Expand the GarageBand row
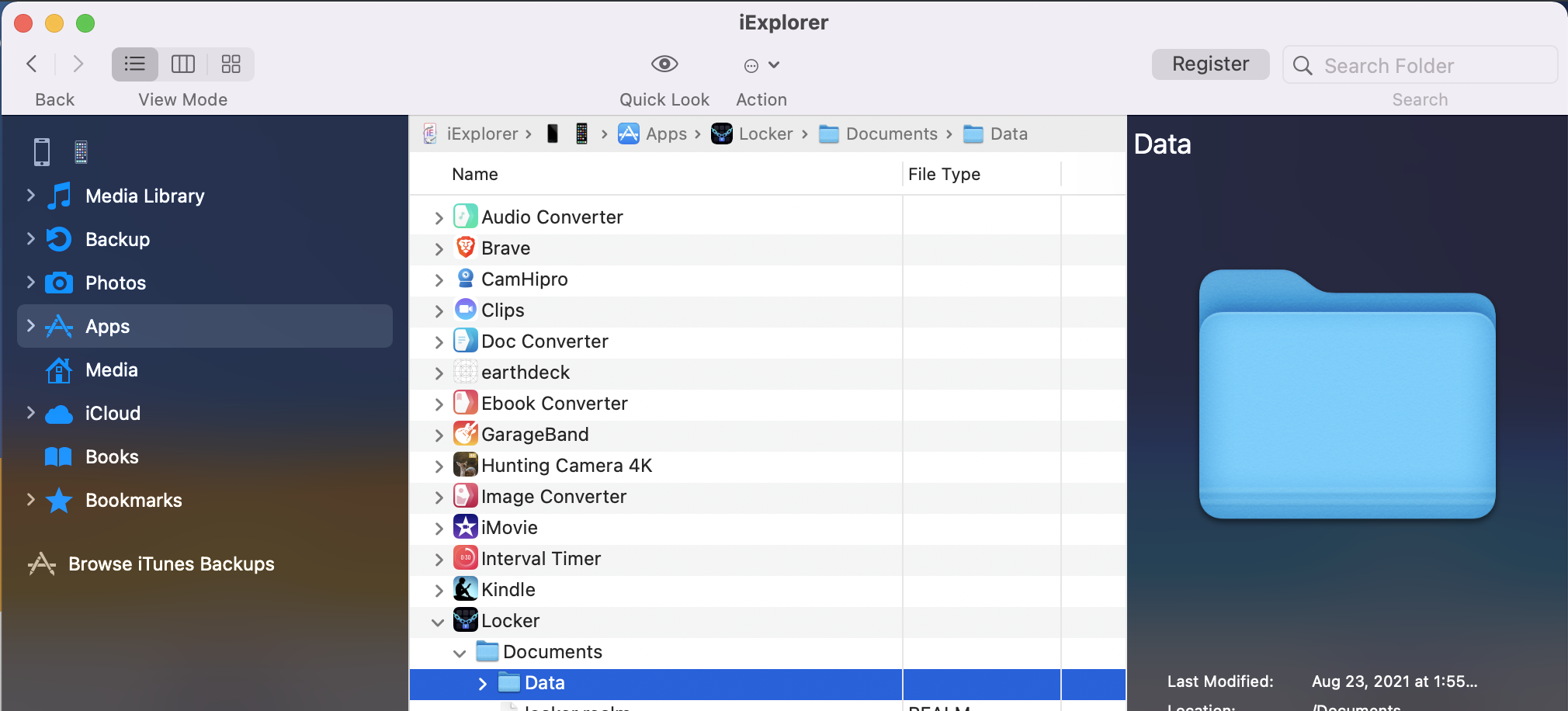Screen dimensions: 1568x711 click(x=439, y=435)
